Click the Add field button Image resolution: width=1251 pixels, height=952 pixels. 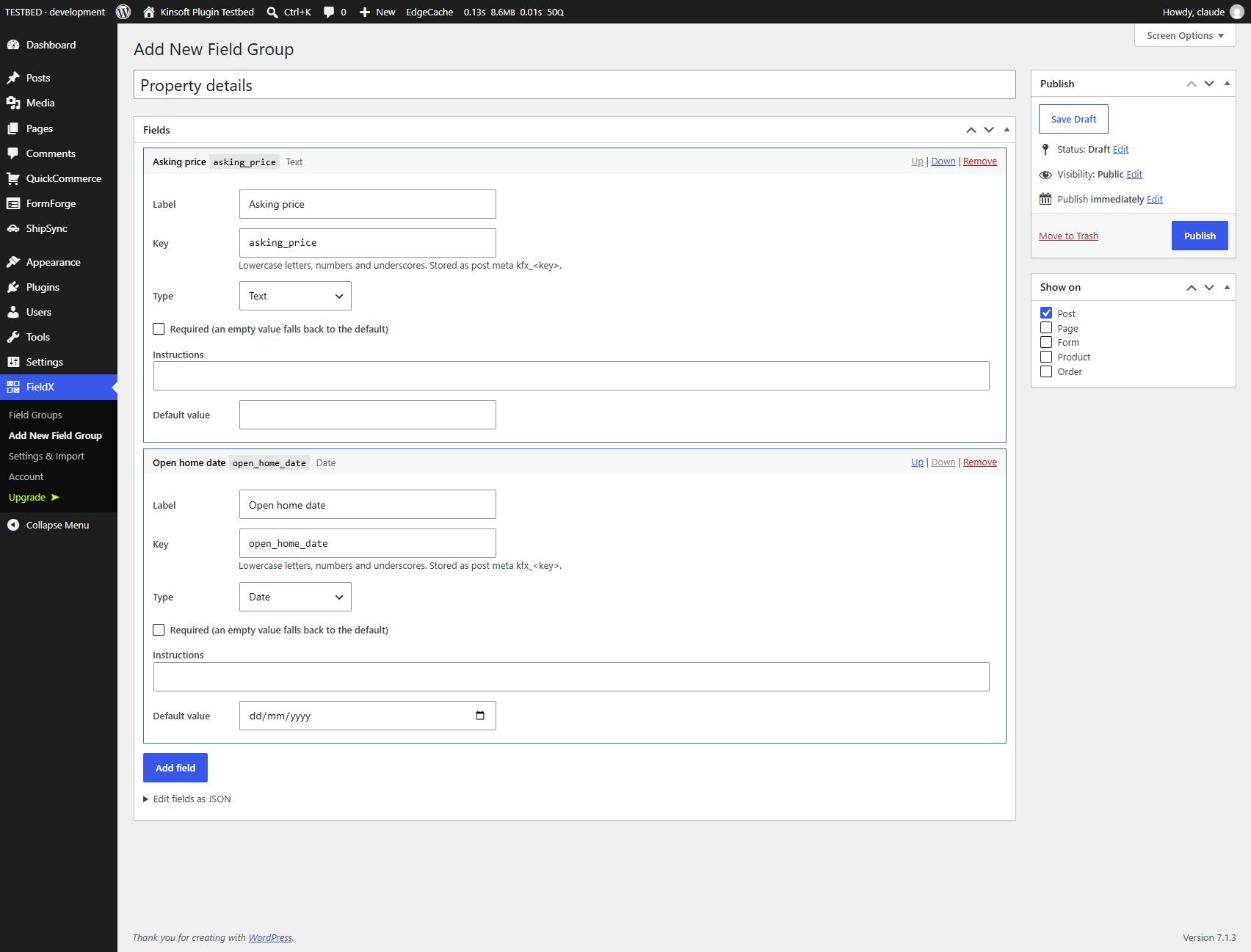[x=175, y=768]
